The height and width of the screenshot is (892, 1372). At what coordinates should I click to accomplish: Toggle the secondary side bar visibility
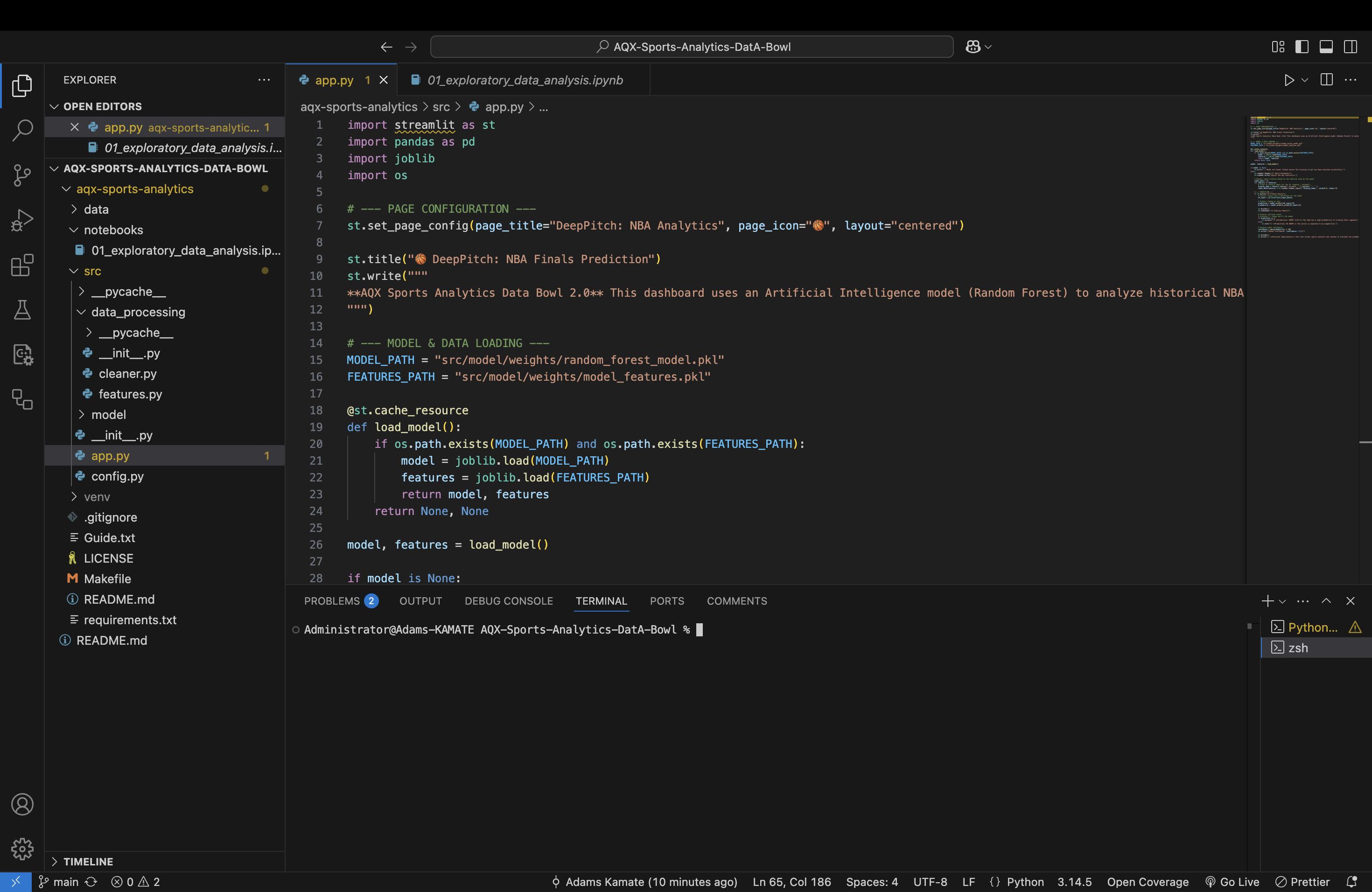[x=1350, y=47]
